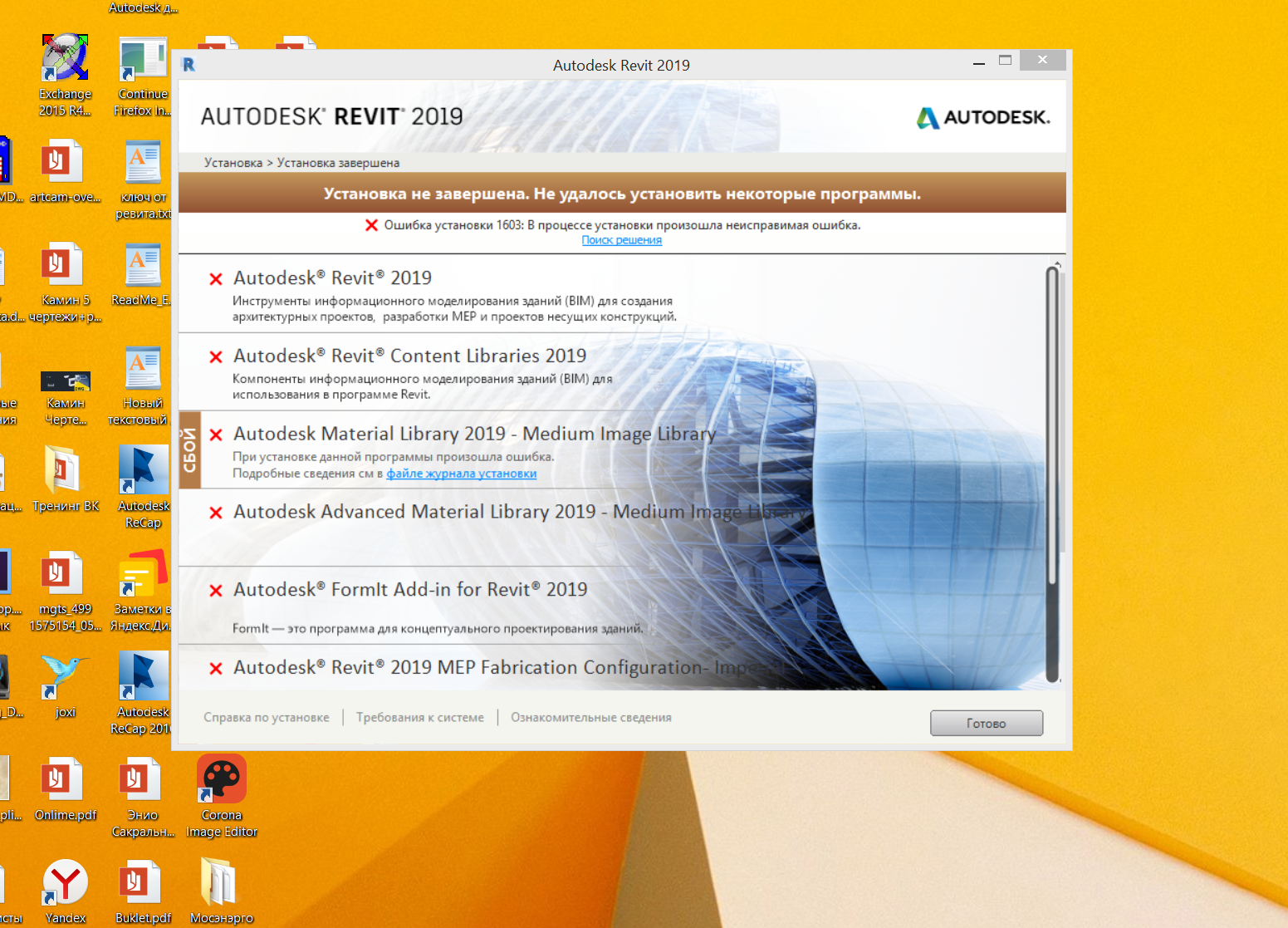Open Заметки в Яндекс.Диске shortcut
The height and width of the screenshot is (928, 1288).
(x=143, y=590)
